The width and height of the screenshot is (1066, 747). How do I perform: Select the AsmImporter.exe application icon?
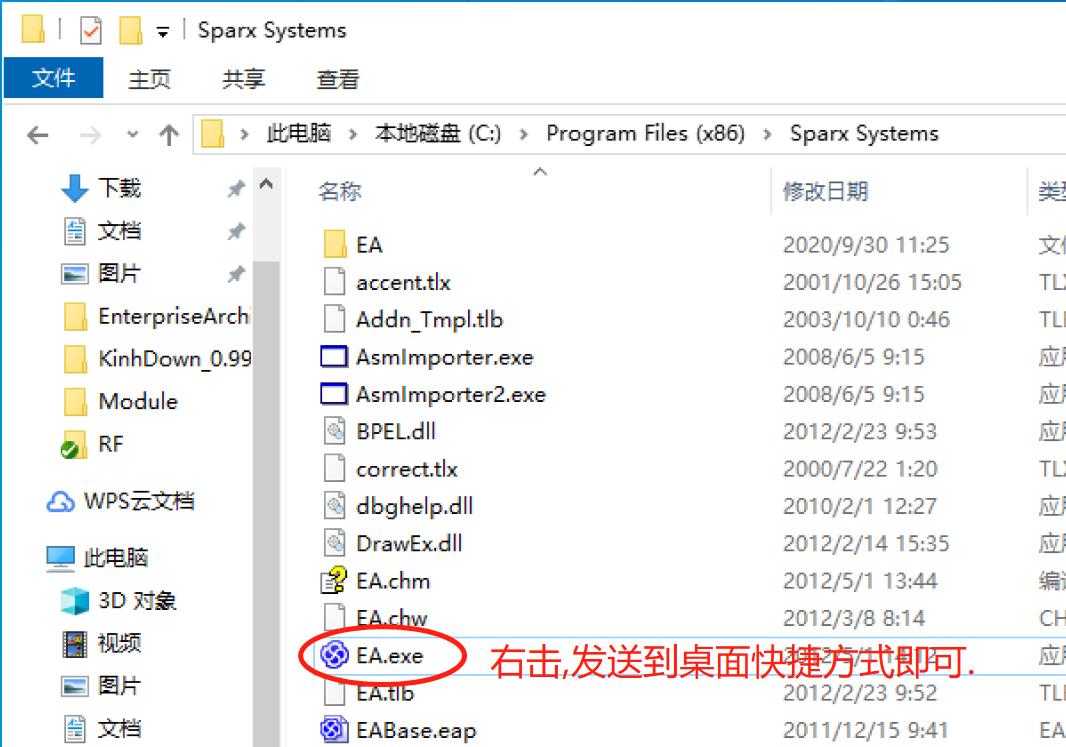point(334,357)
